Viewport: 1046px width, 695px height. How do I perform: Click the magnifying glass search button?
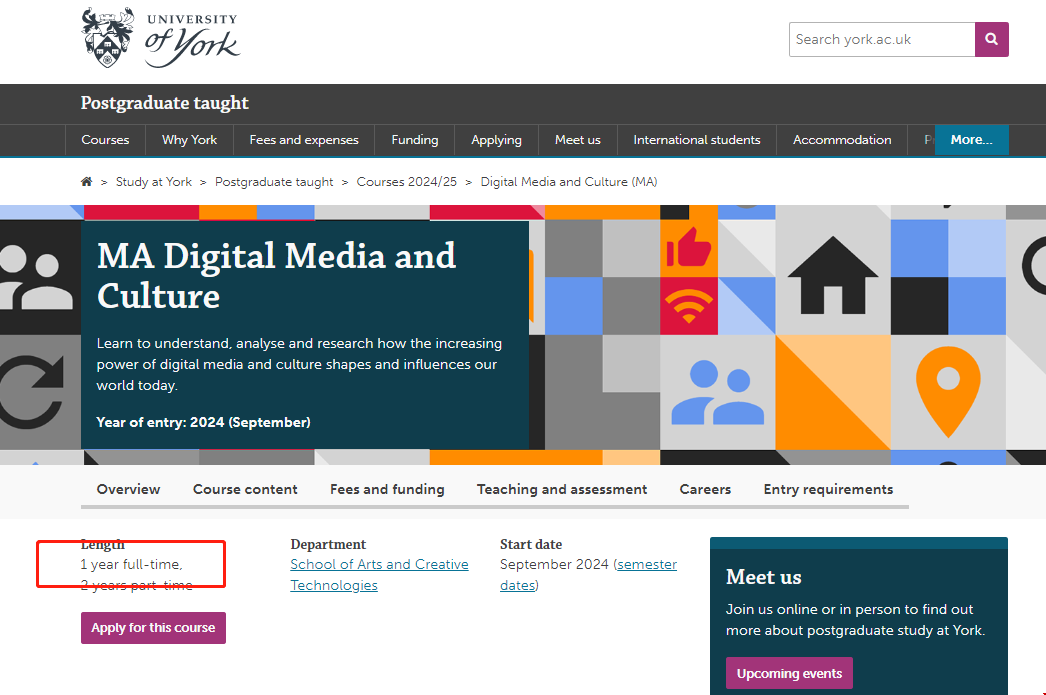(x=991, y=40)
